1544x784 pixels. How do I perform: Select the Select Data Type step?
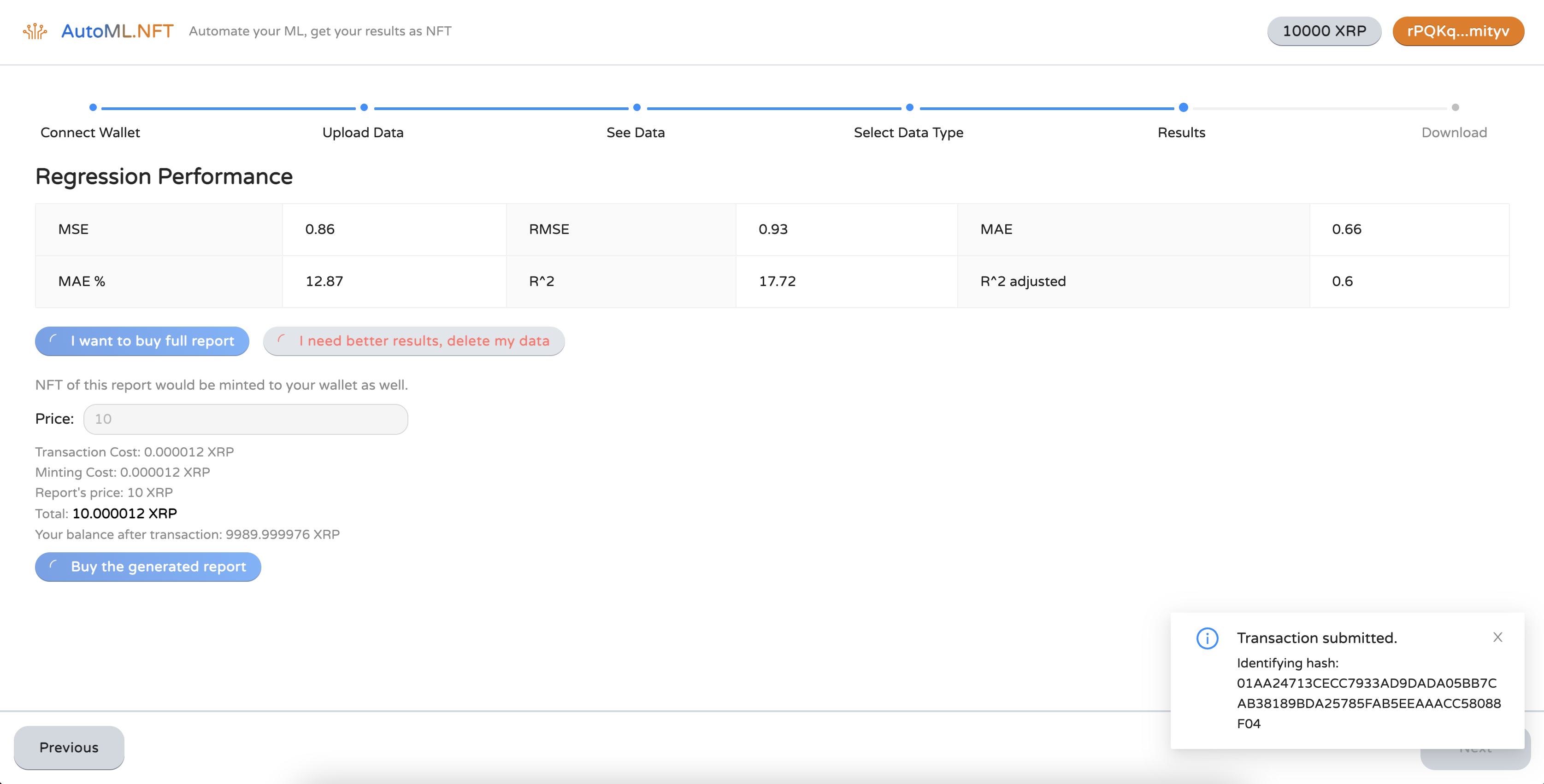pos(908,132)
